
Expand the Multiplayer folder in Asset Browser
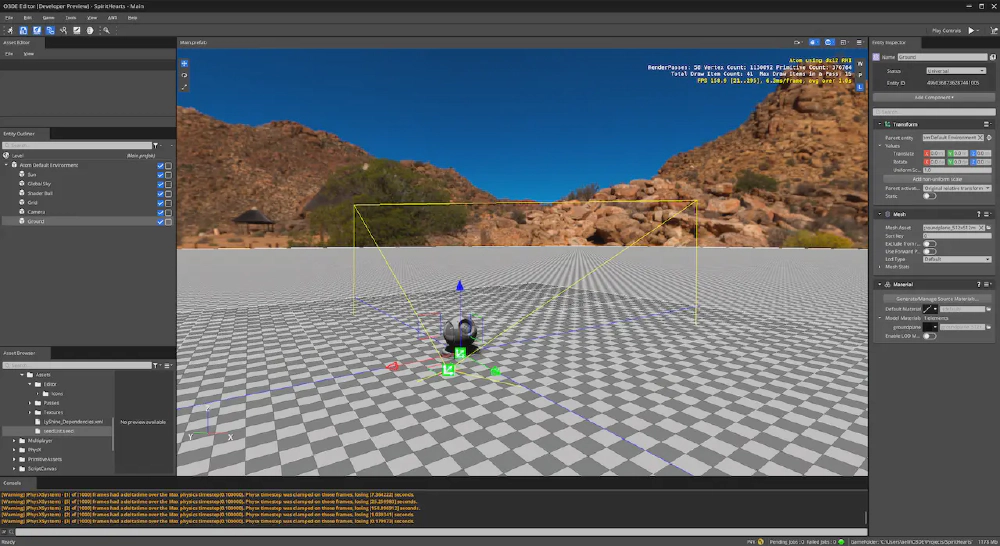(15, 440)
